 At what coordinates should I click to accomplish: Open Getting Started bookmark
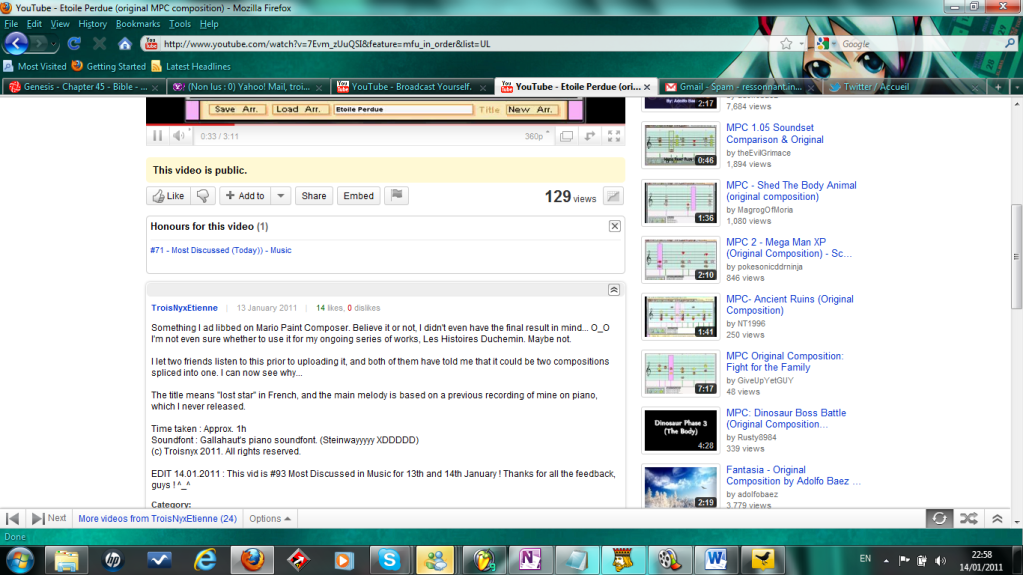tap(109, 67)
